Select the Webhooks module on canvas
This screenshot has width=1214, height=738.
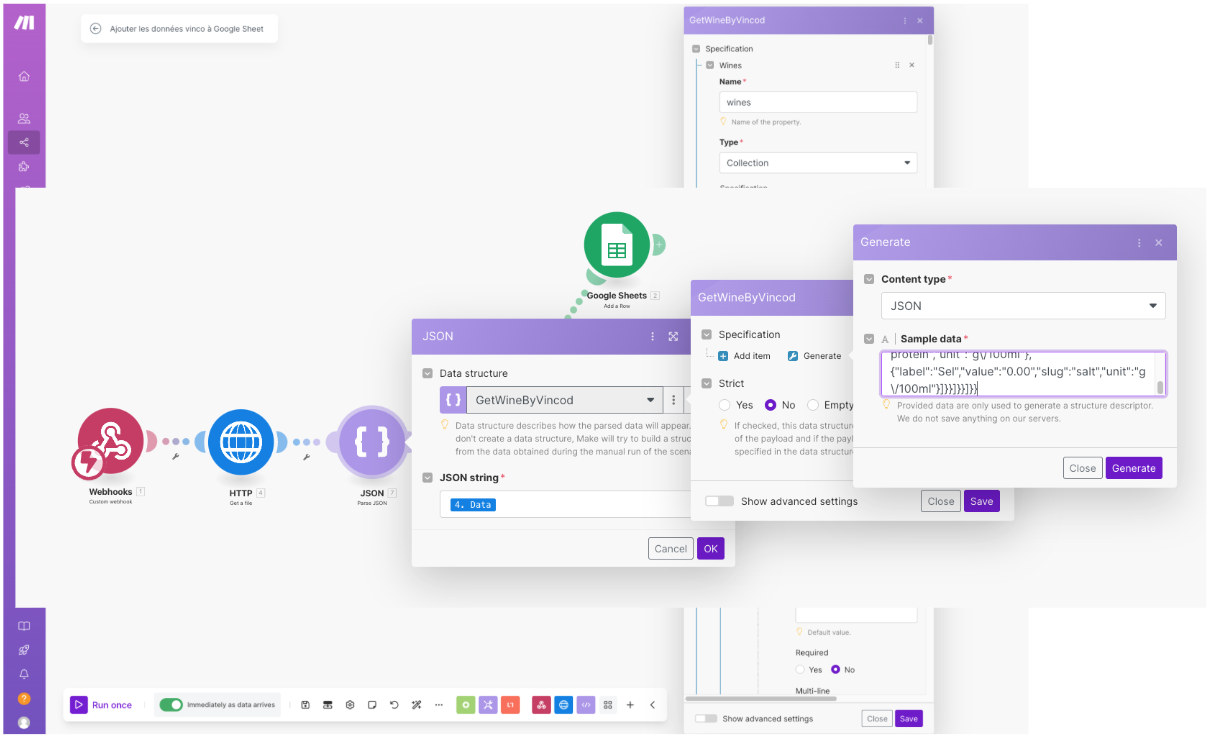pyautogui.click(x=110, y=442)
